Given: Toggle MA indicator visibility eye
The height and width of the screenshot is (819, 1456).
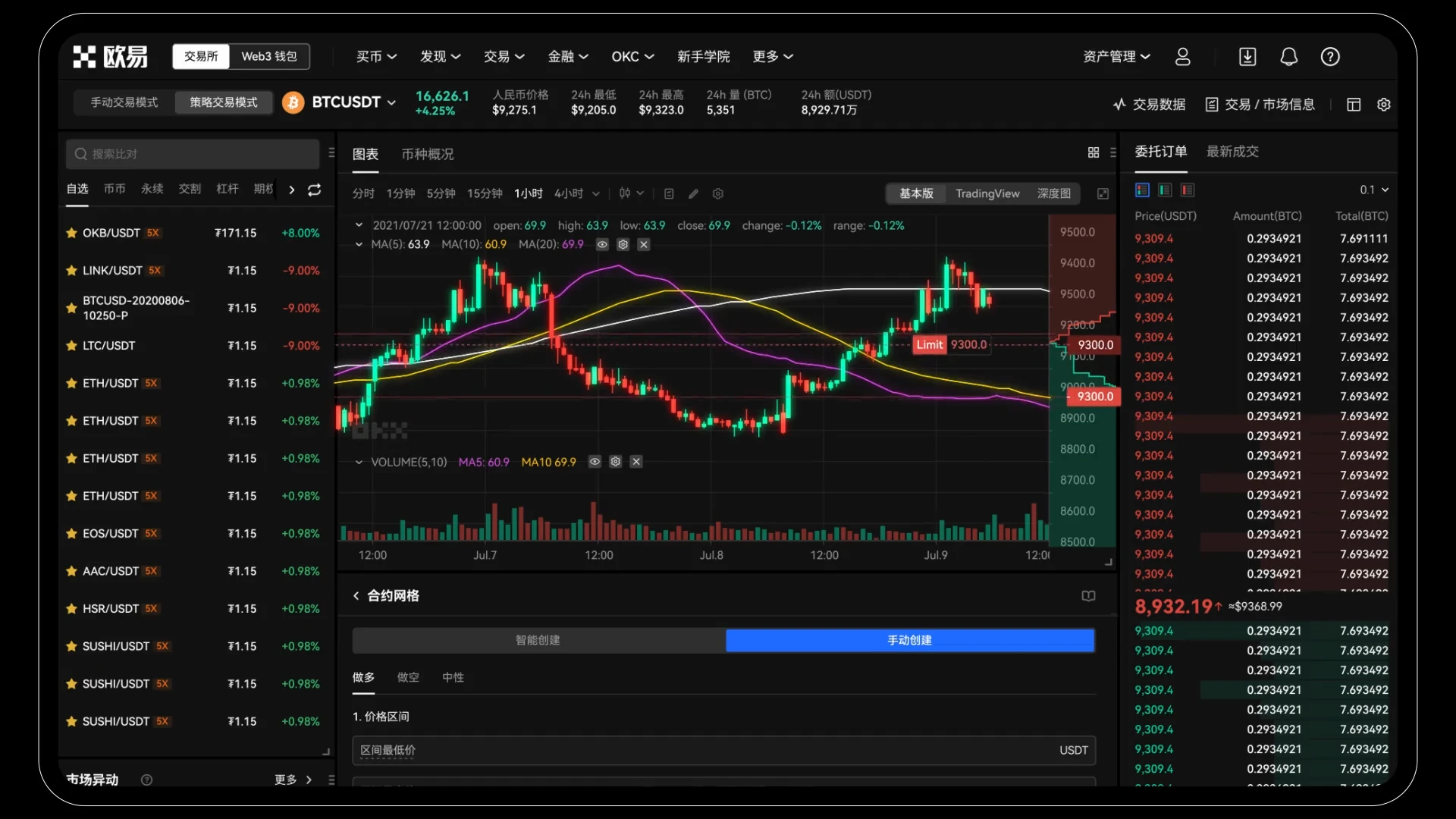Looking at the screenshot, I should tap(602, 244).
